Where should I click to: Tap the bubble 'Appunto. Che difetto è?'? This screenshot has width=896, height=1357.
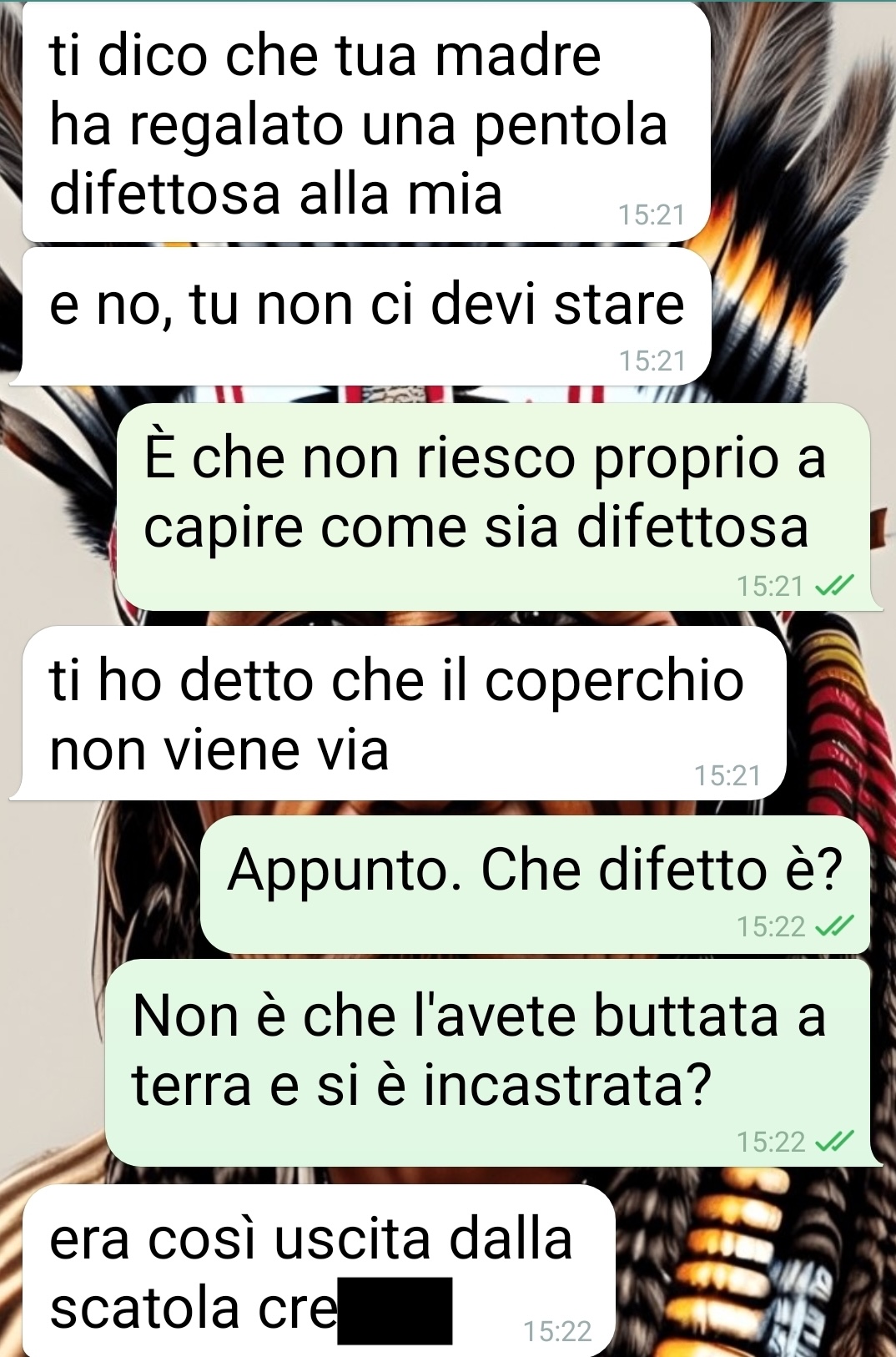click(x=535, y=885)
